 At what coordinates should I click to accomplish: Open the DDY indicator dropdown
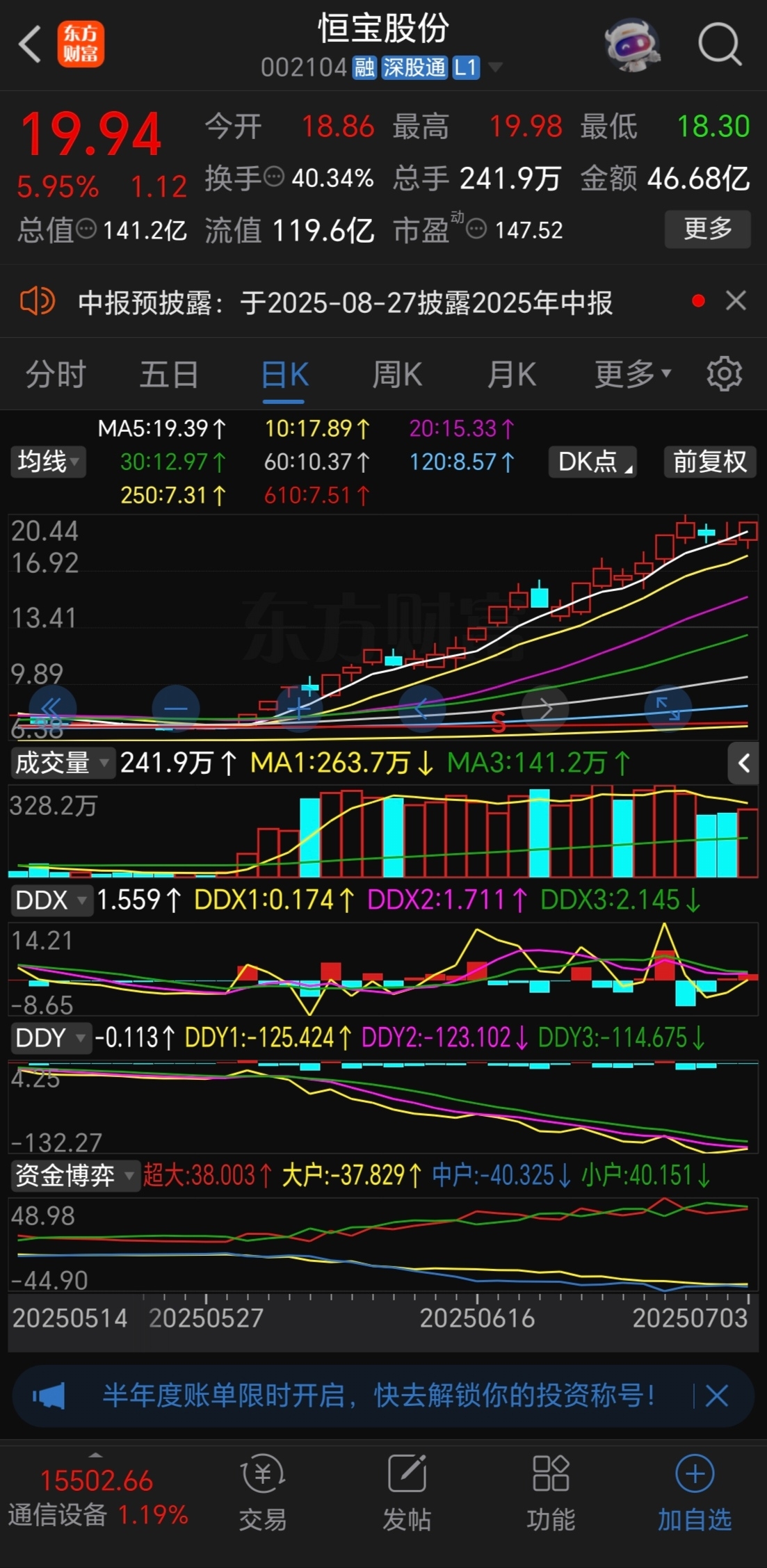(x=51, y=1037)
